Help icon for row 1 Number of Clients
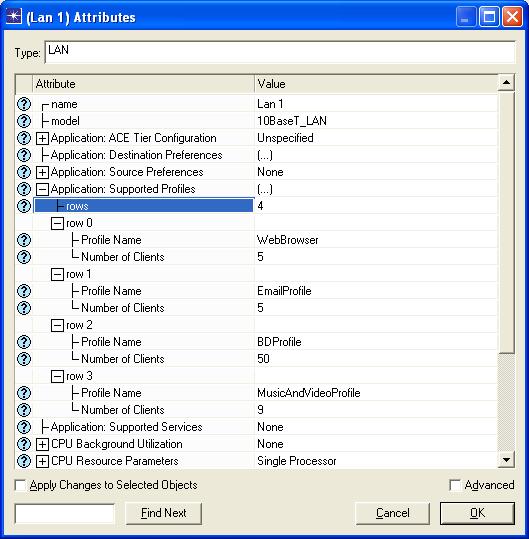Image resolution: width=529 pixels, height=539 pixels. tap(24, 308)
